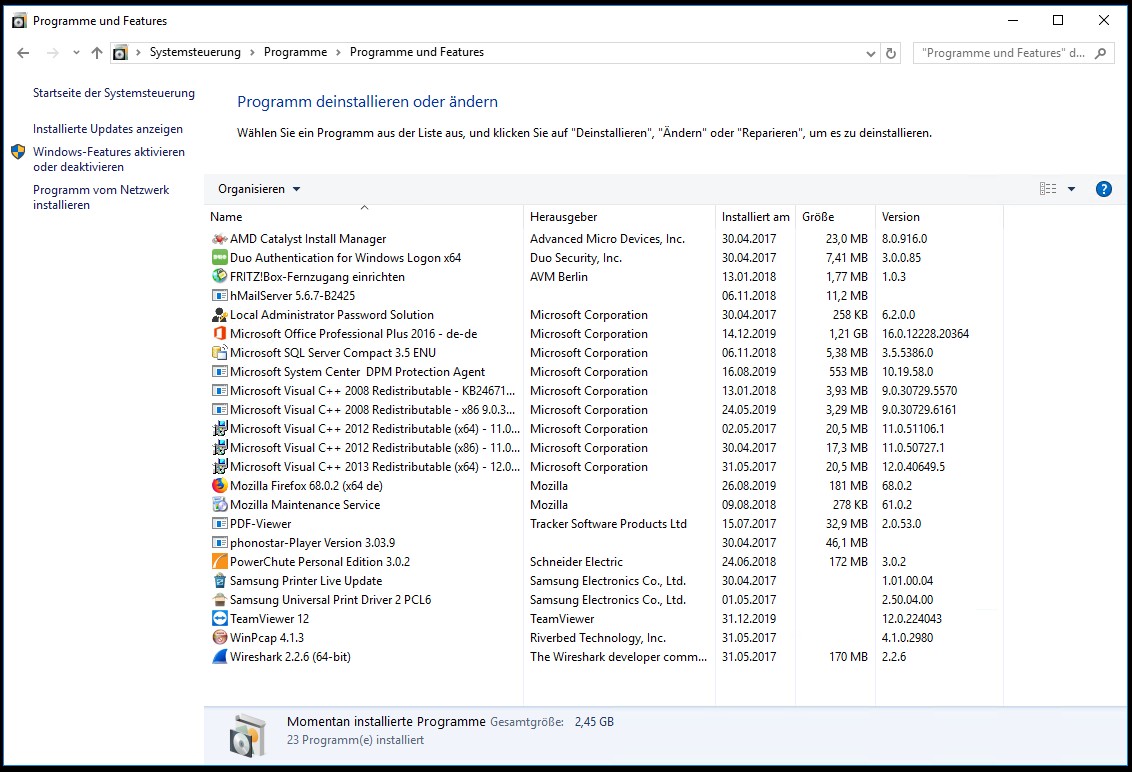
Task: Open the help question mark button
Action: pyautogui.click(x=1103, y=189)
